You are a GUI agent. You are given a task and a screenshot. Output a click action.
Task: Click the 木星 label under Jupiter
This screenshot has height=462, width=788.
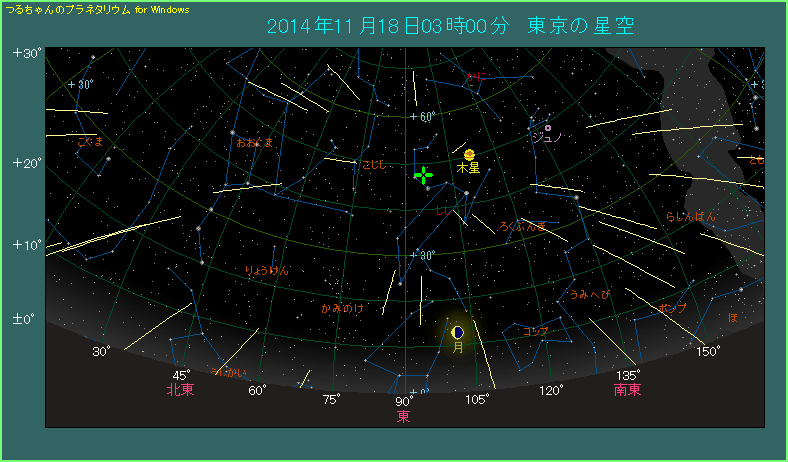468,169
